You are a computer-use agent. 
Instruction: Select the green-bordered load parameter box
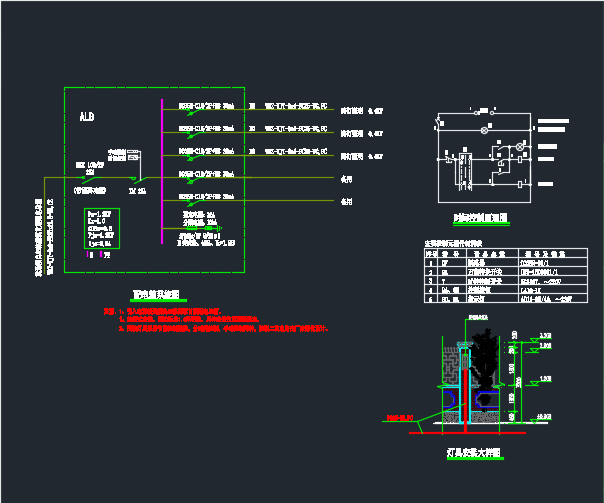(102, 228)
